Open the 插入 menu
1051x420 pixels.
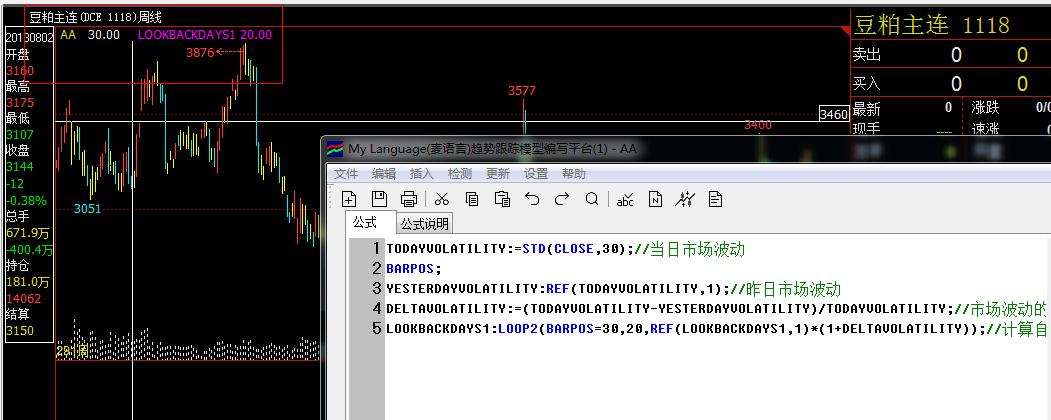tap(422, 174)
